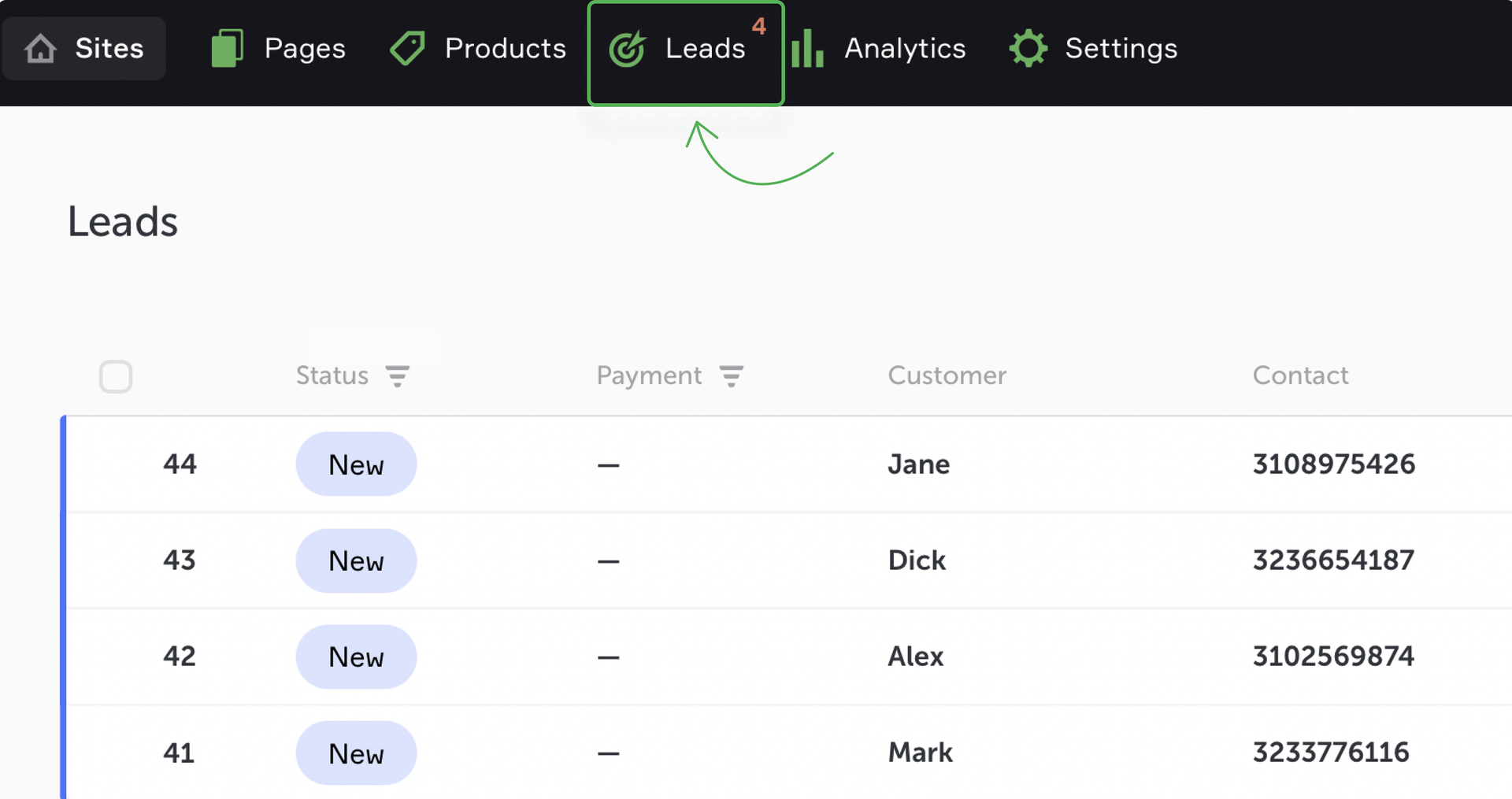Expand the New status badge for lead 42
This screenshot has width=1512, height=799.
tap(356, 657)
